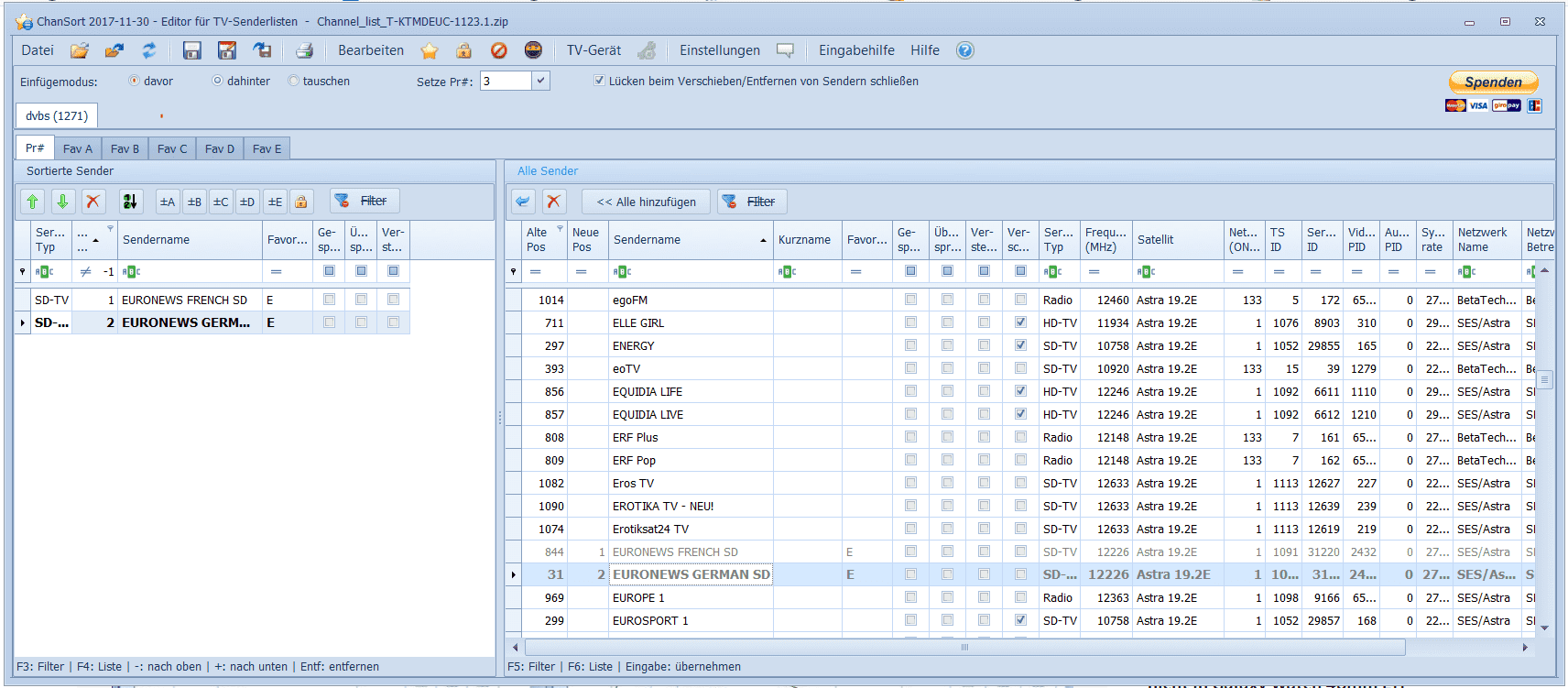Move channel up with green up arrow
This screenshot has width=1568, height=688.
[33, 202]
